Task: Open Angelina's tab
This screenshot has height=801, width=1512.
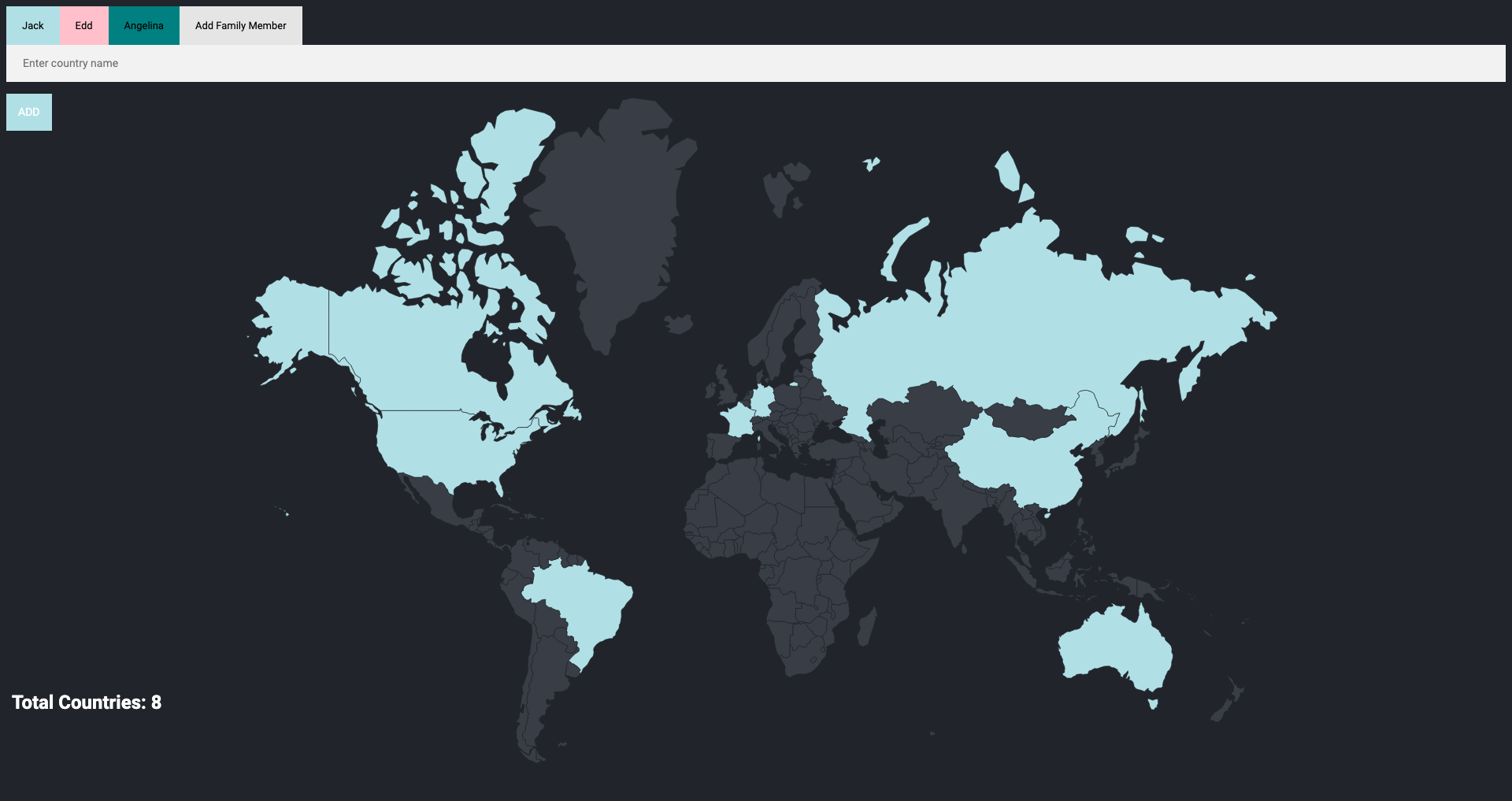Action: coord(143,26)
